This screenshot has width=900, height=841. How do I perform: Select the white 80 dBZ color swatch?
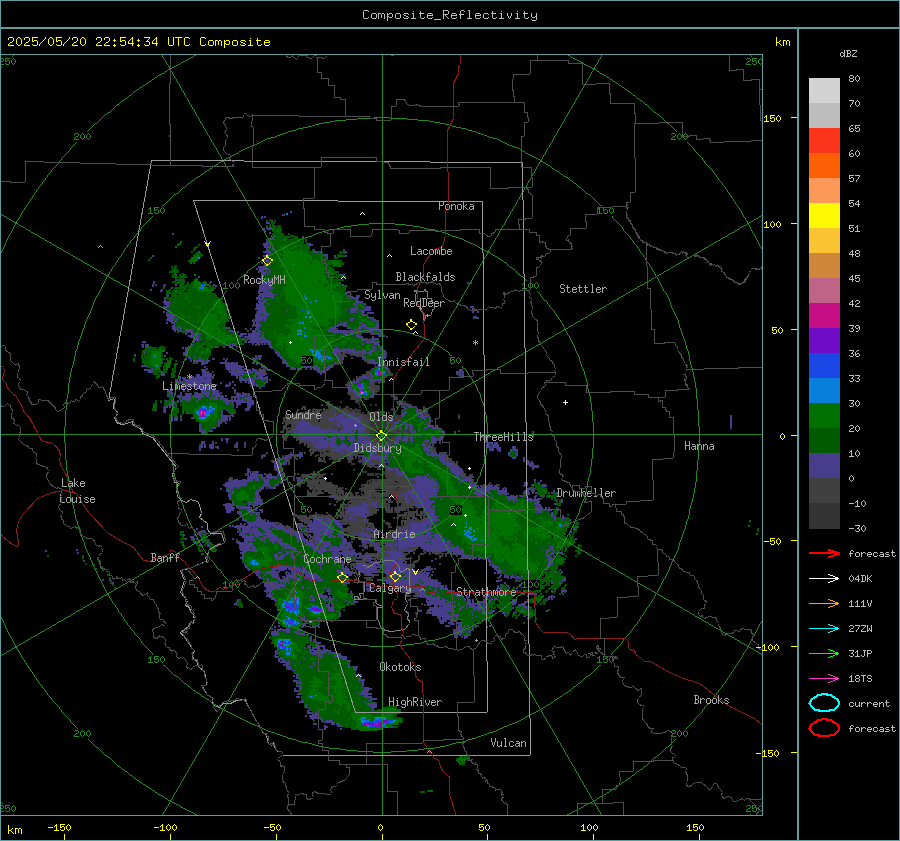(x=824, y=91)
